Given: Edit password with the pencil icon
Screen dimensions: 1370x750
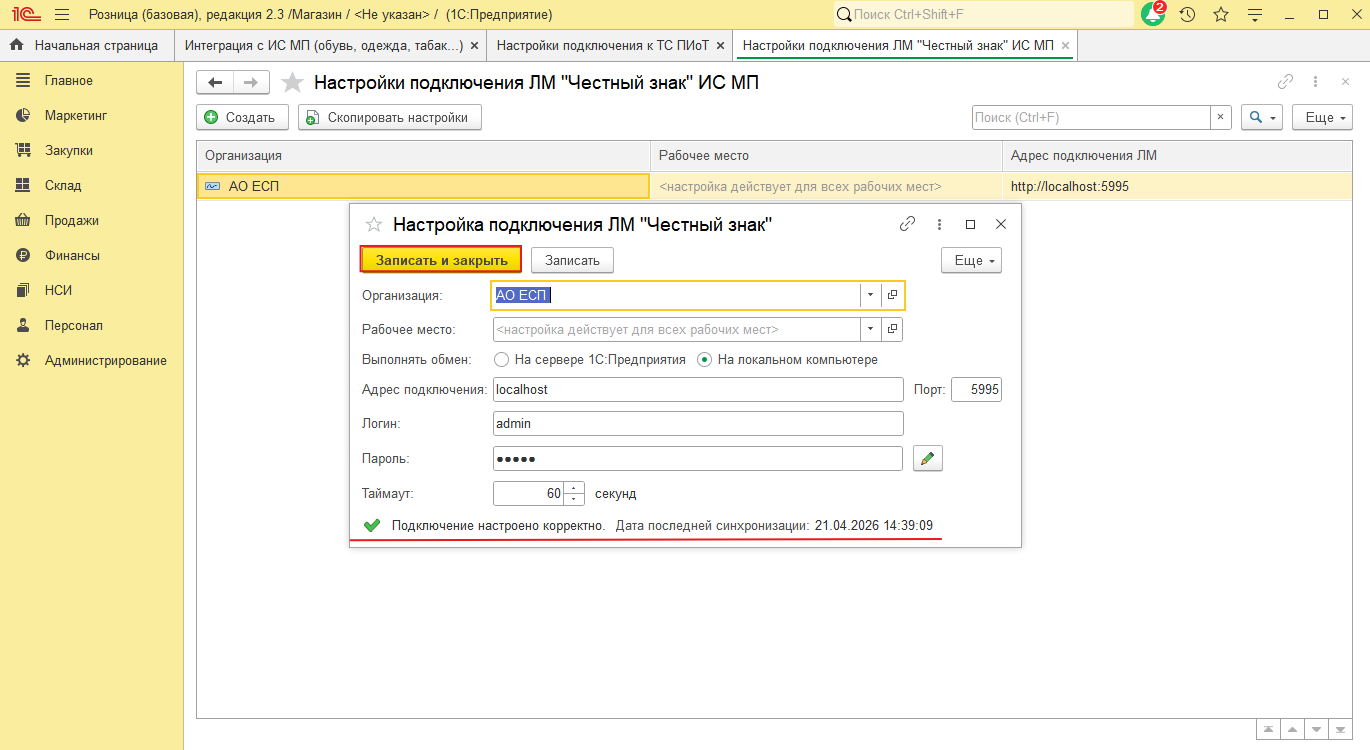Looking at the screenshot, I should [x=928, y=458].
